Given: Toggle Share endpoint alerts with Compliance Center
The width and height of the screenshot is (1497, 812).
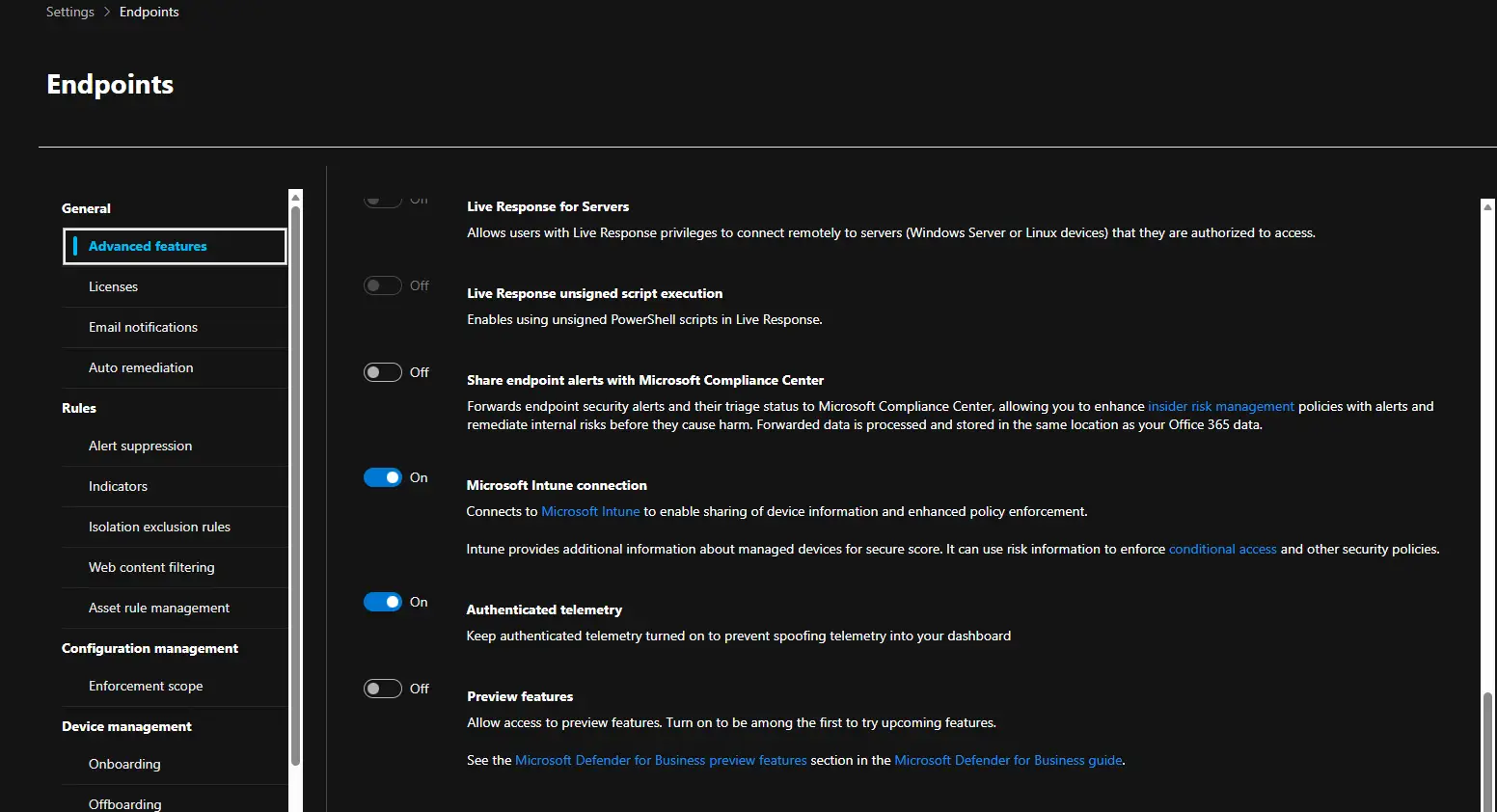Looking at the screenshot, I should [x=383, y=372].
